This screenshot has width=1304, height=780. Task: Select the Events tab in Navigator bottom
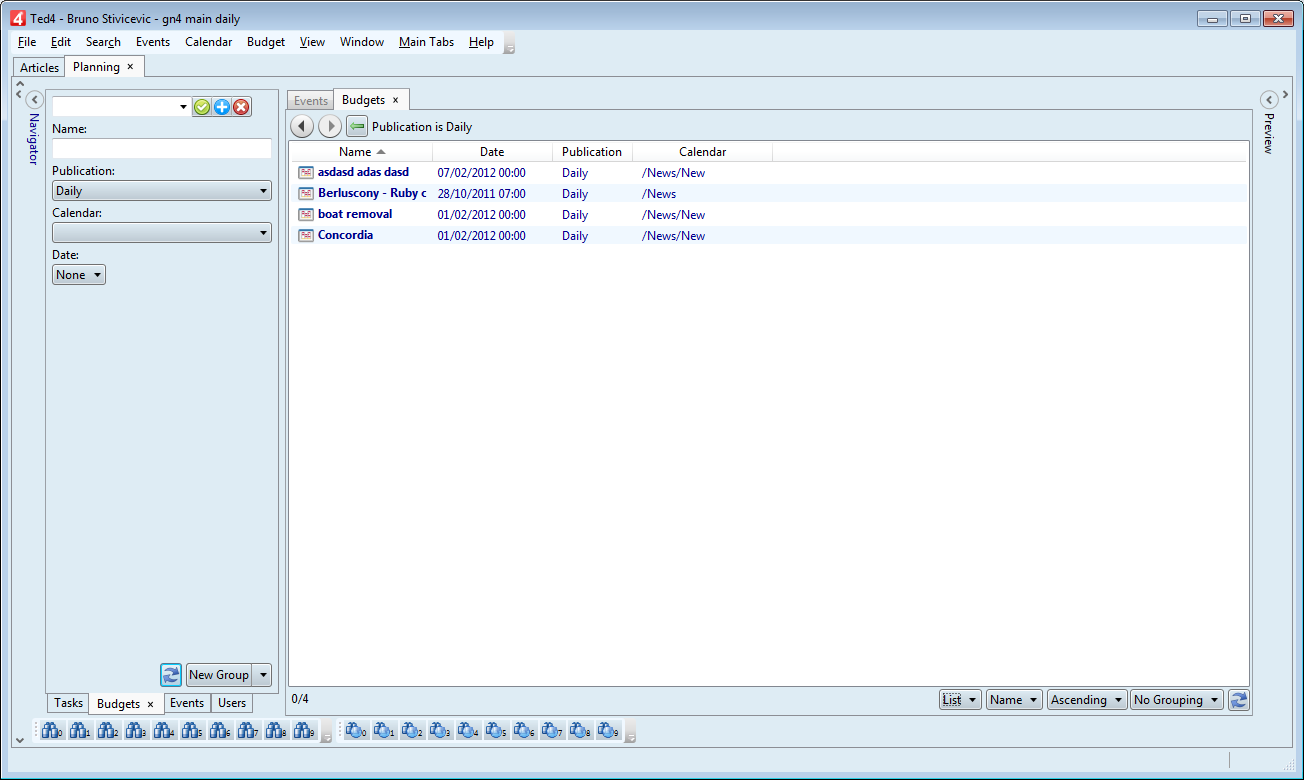[x=187, y=703]
